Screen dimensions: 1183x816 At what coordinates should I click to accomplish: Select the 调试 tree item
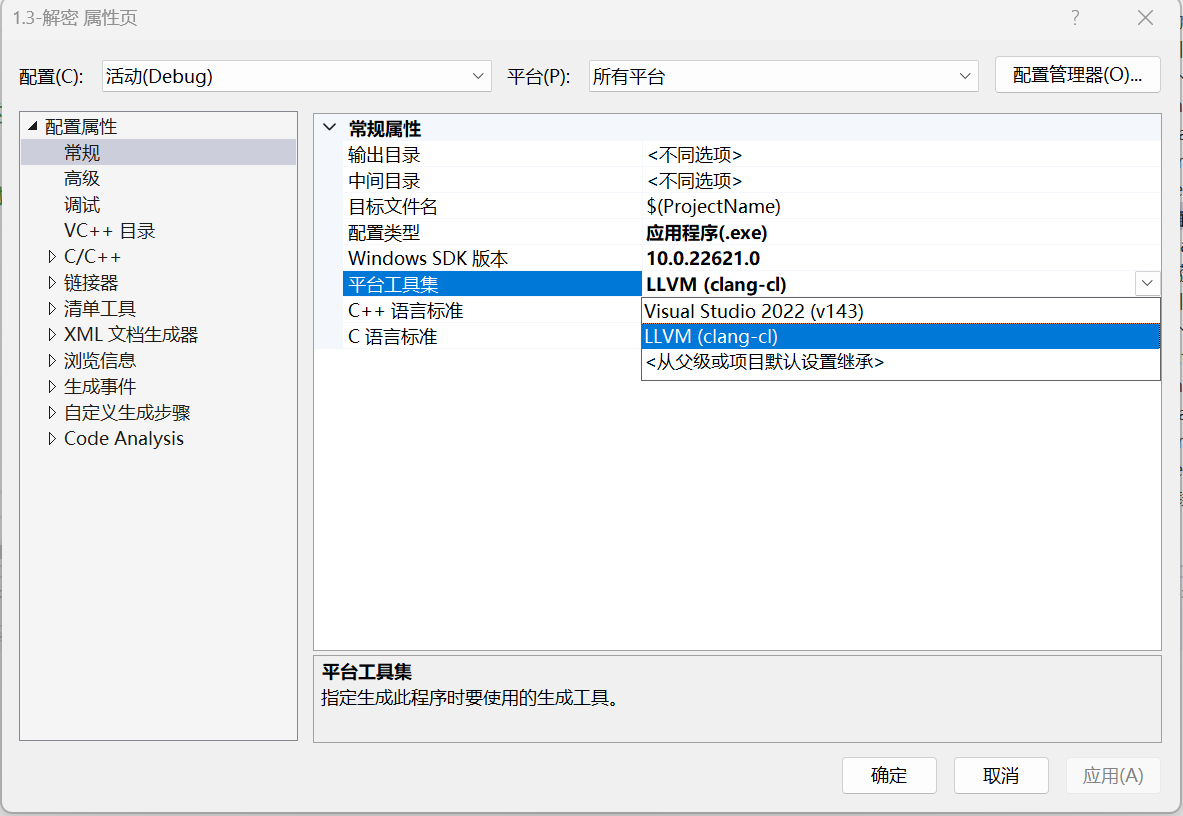point(82,205)
